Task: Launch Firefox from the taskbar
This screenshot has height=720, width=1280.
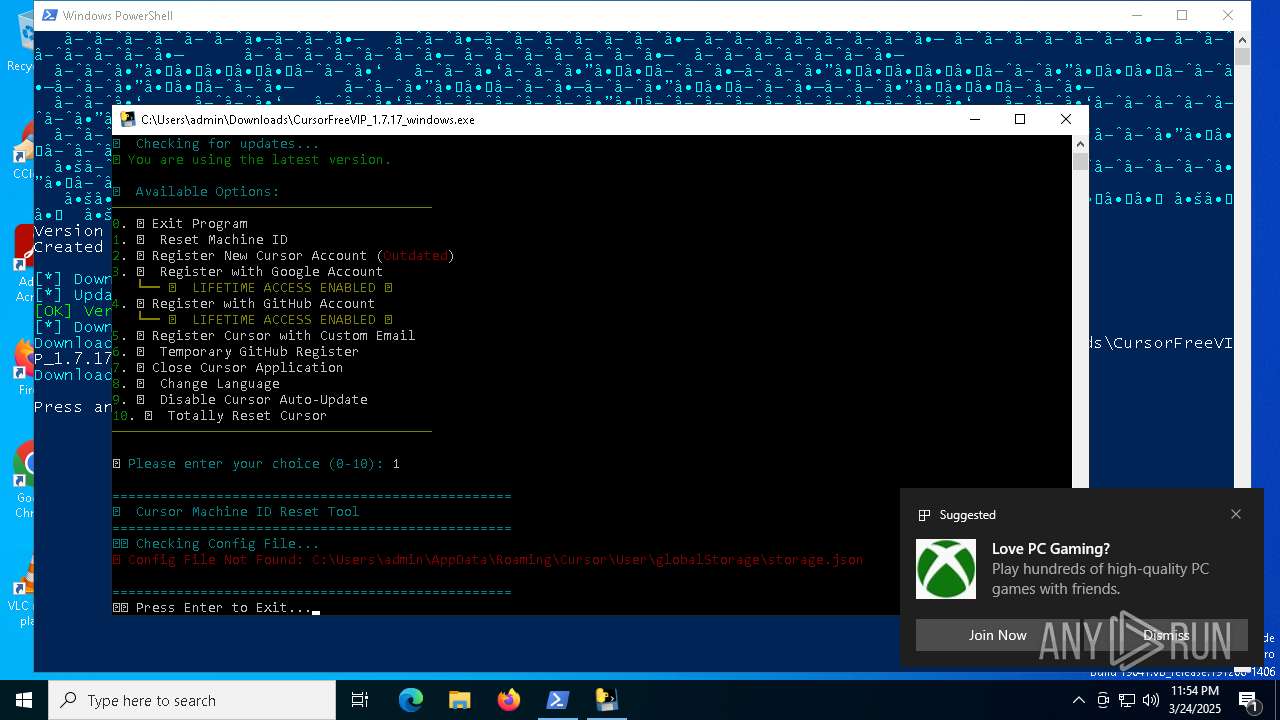Action: (x=509, y=700)
